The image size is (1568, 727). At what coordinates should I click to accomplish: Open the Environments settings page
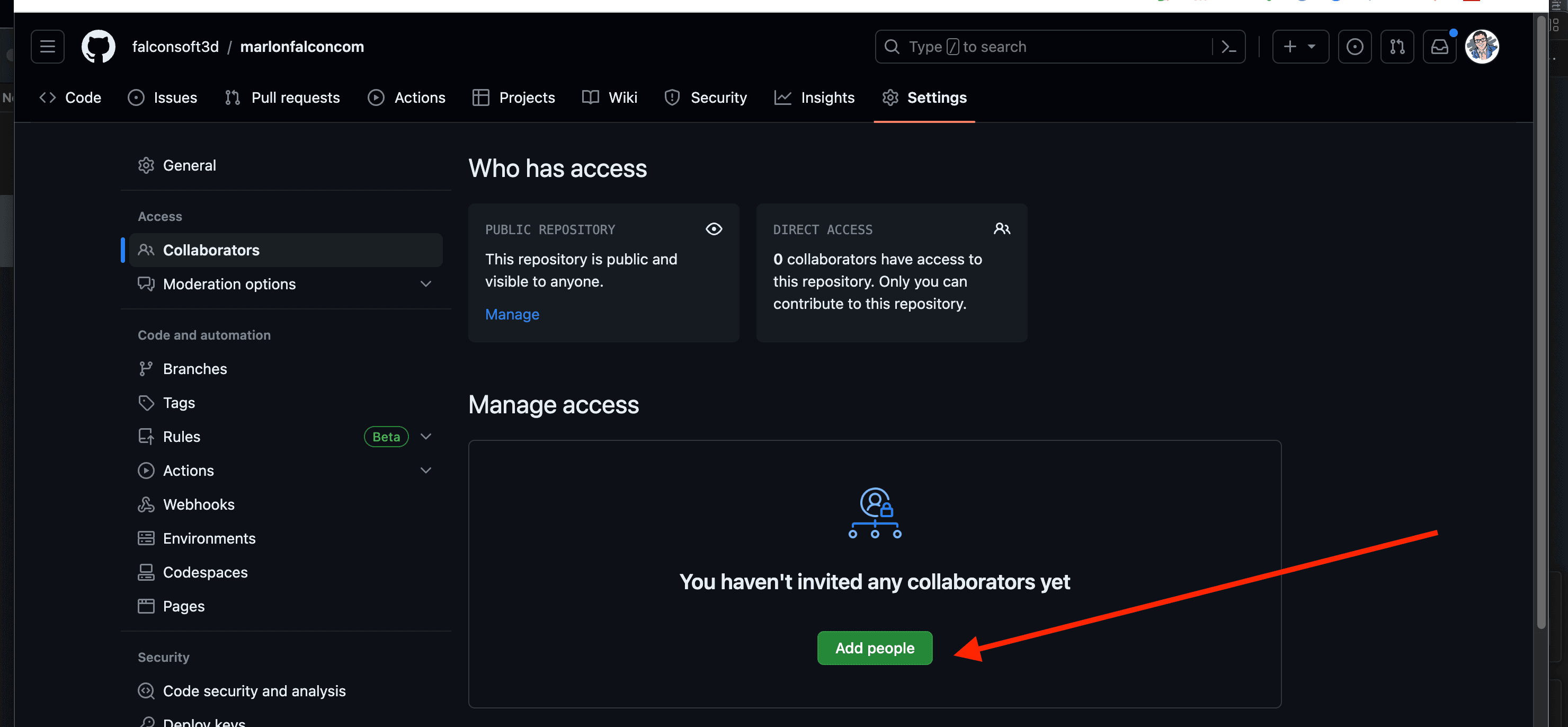click(x=286, y=538)
